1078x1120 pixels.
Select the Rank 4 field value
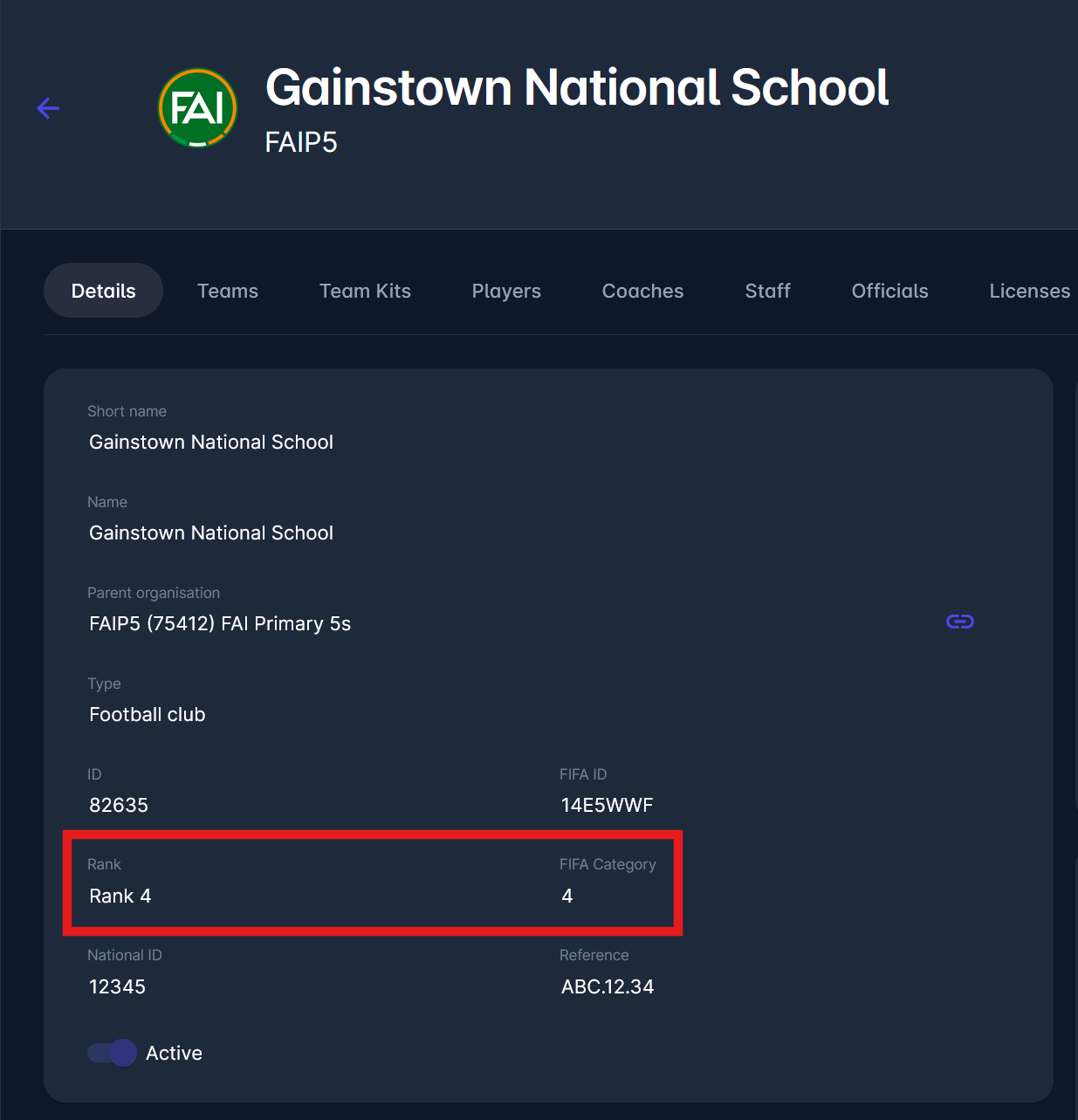[x=120, y=897]
